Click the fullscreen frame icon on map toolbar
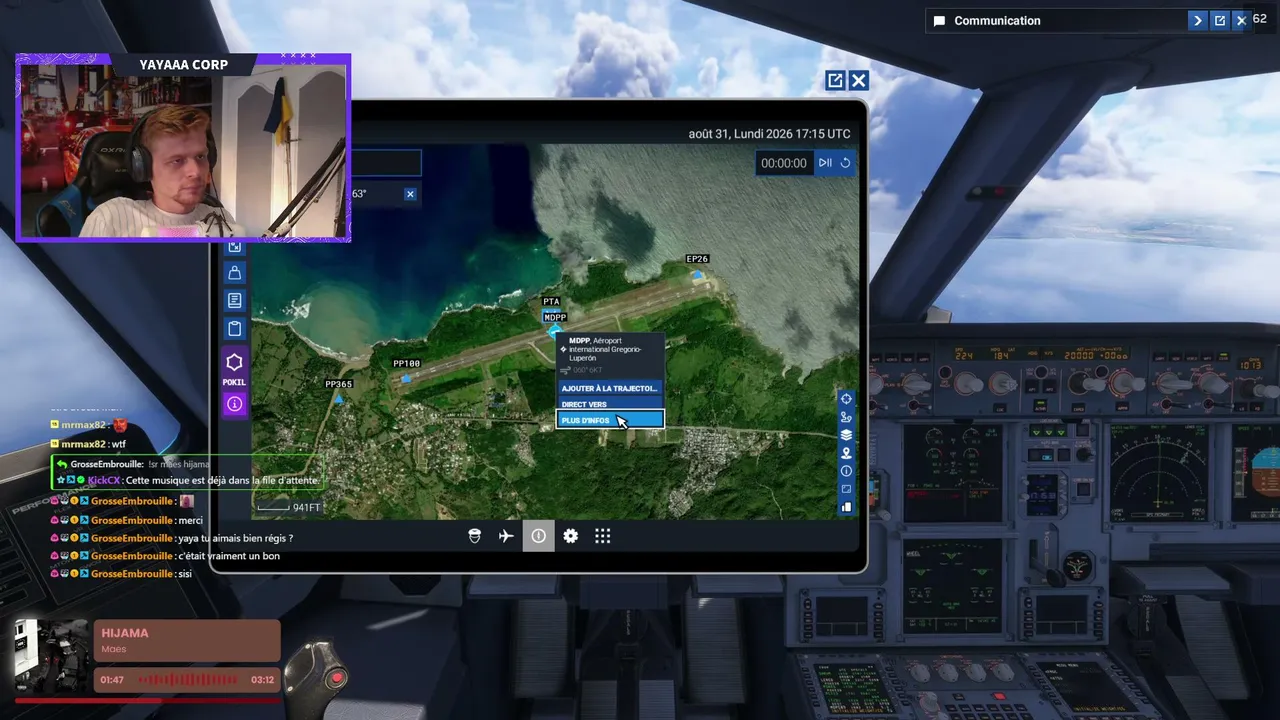This screenshot has height=720, width=1280. tap(846, 489)
